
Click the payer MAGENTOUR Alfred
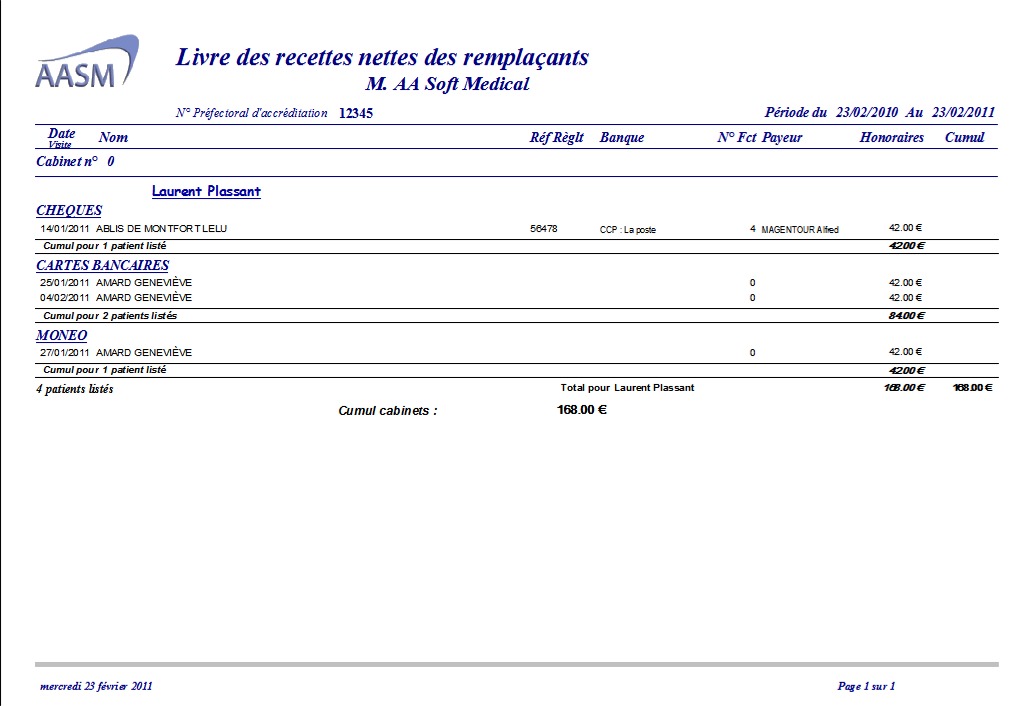pos(800,229)
